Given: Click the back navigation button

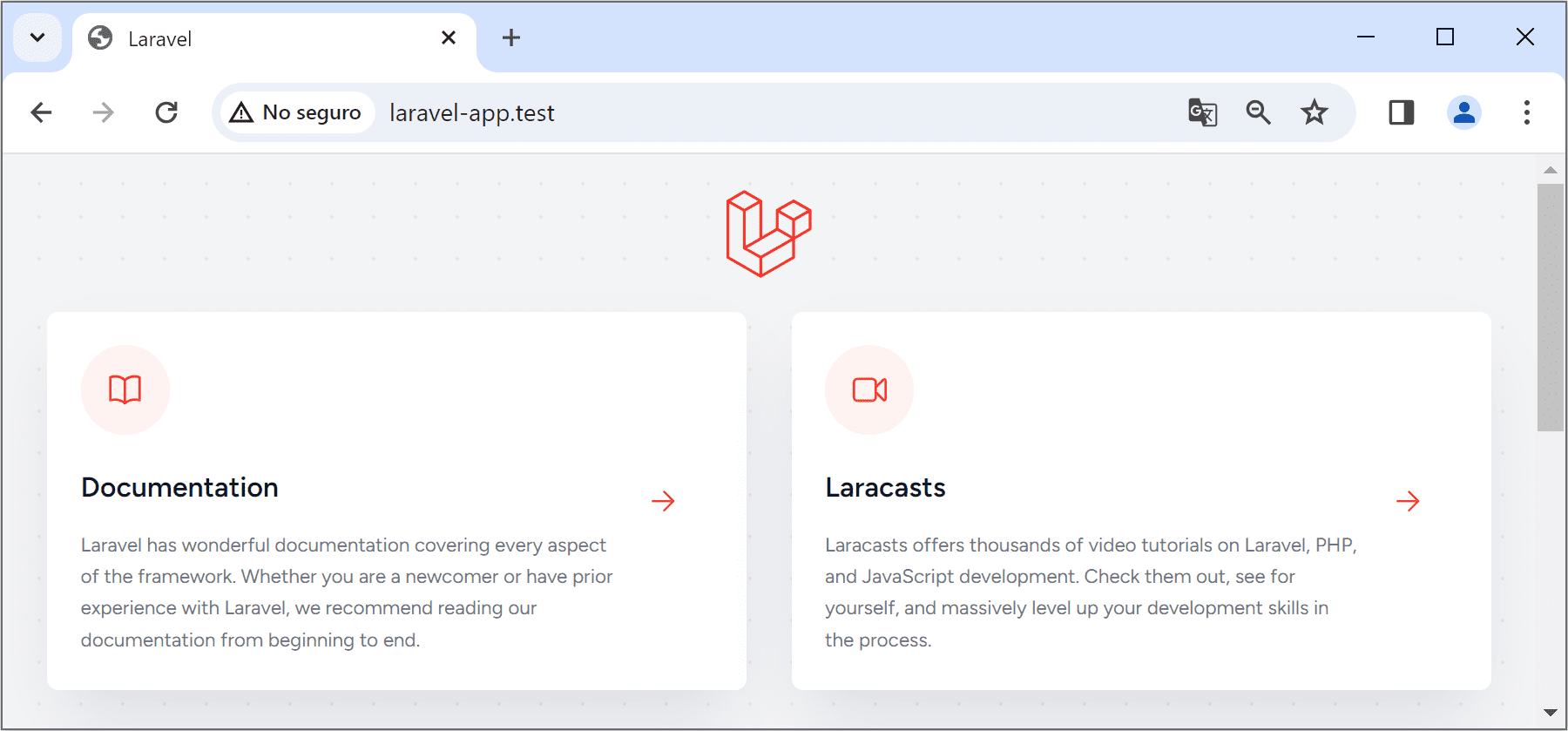Looking at the screenshot, I should click(41, 112).
